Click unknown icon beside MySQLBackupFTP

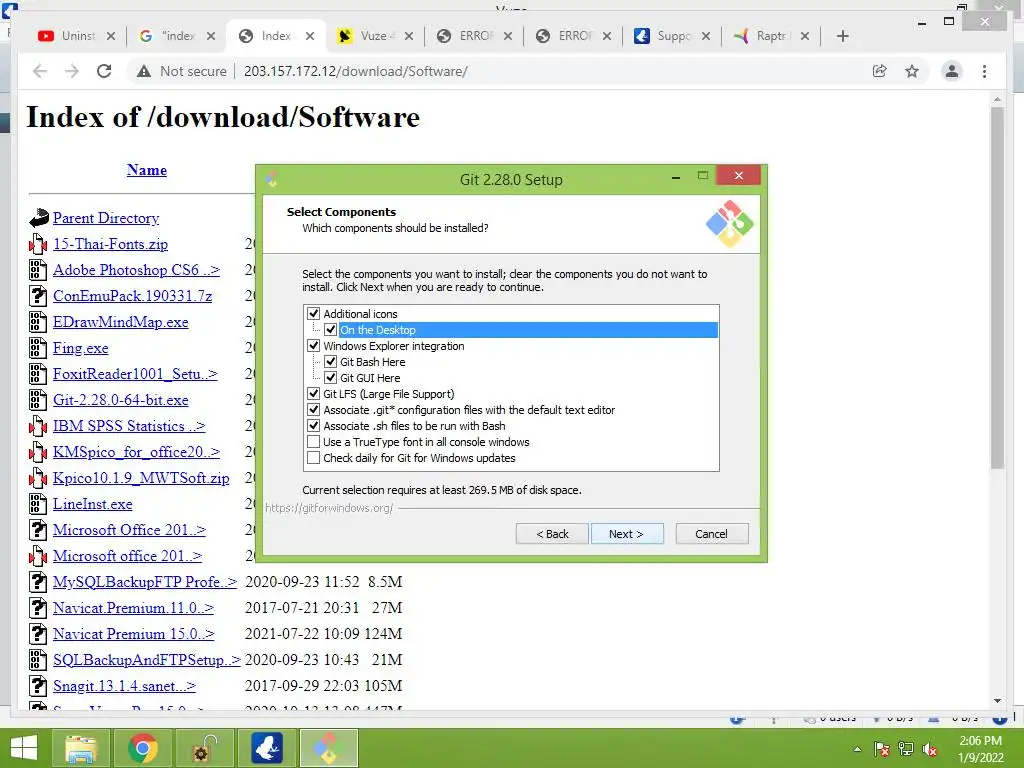(x=39, y=582)
